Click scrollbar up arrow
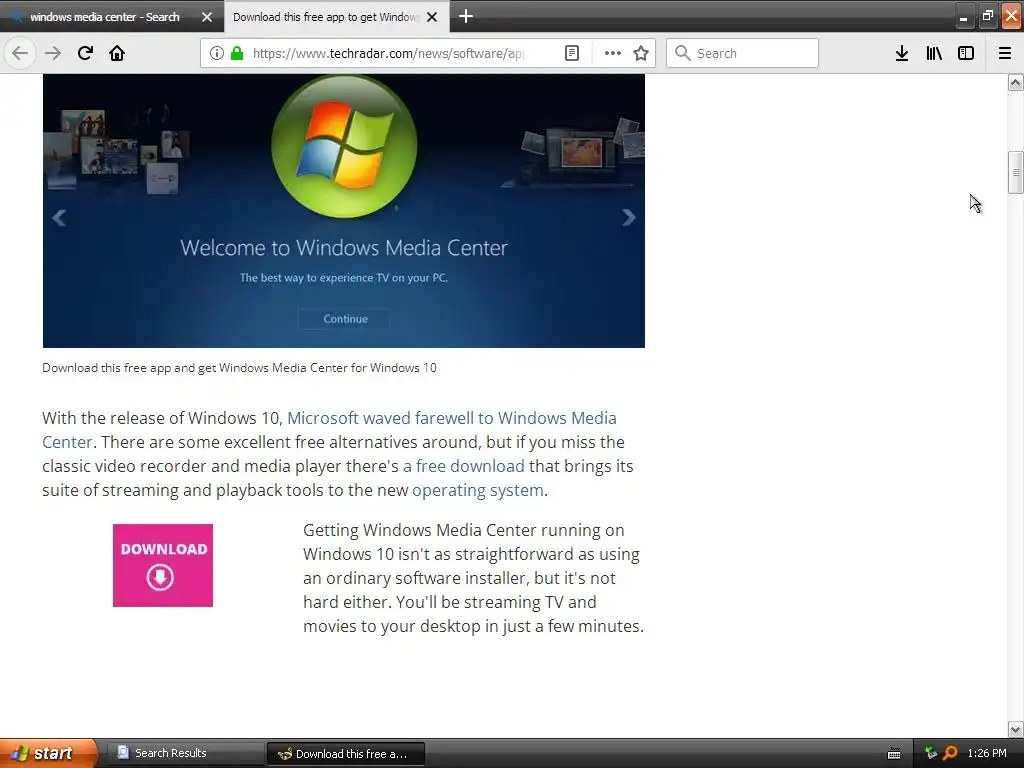 tap(1015, 82)
